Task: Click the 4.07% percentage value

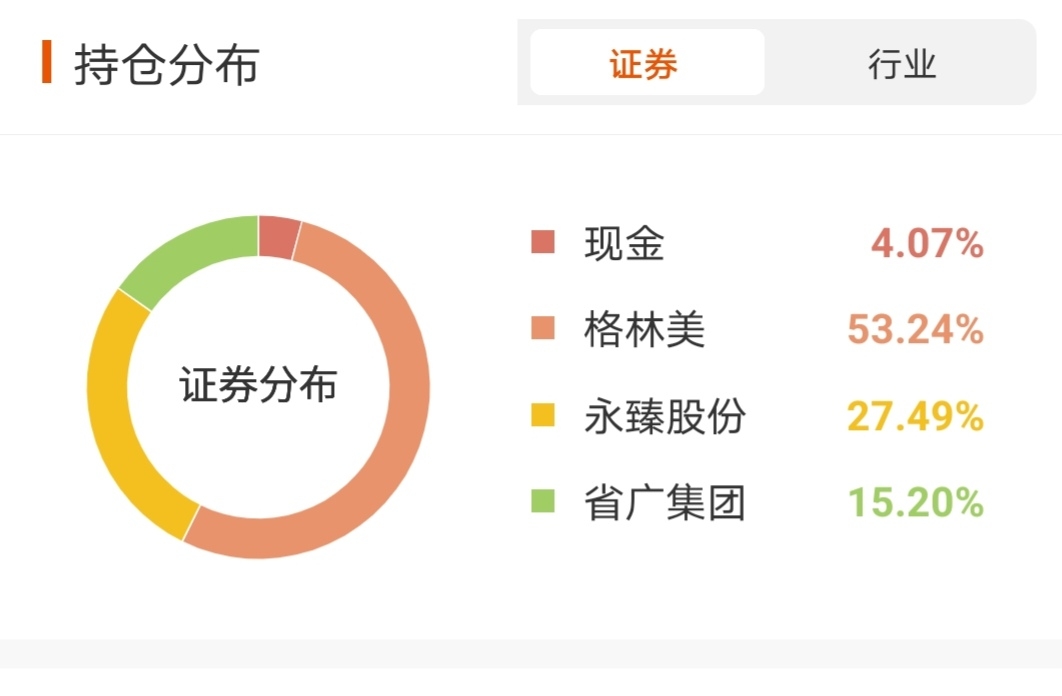Action: pyautogui.click(x=927, y=243)
